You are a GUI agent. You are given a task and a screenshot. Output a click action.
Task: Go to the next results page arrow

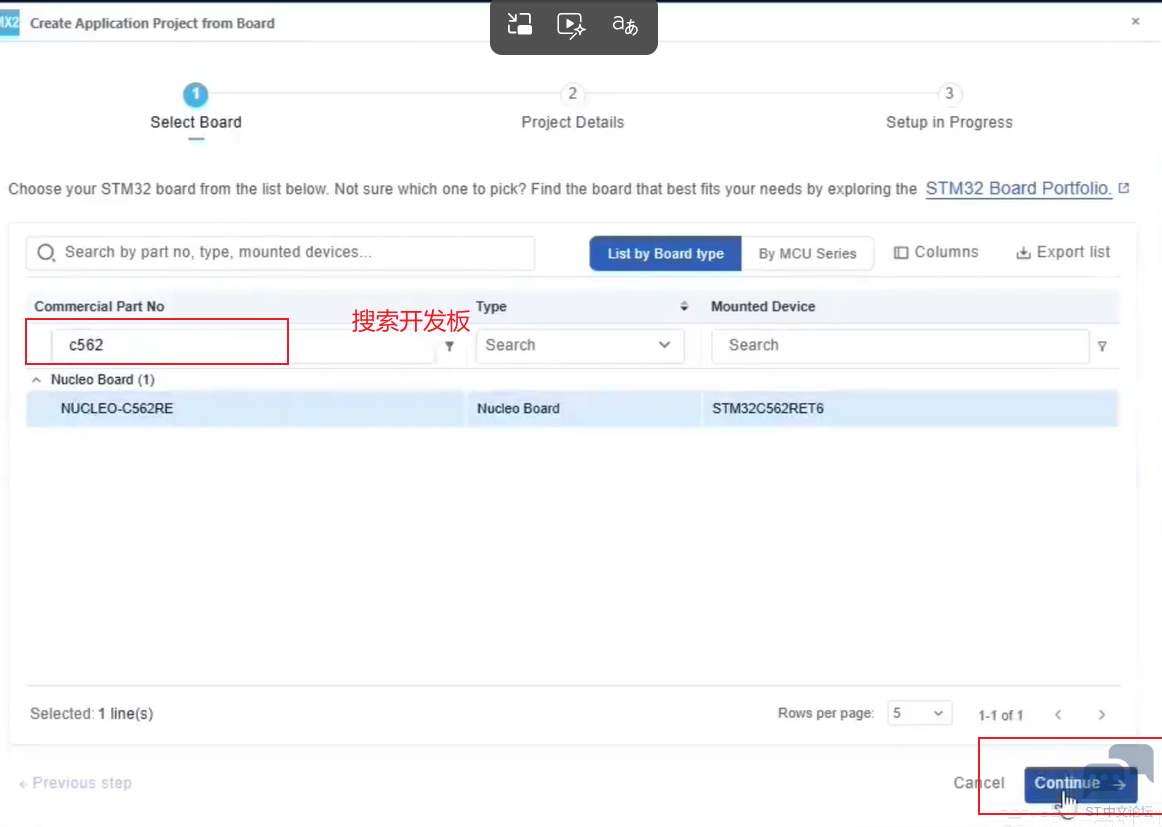pyautogui.click(x=1102, y=714)
